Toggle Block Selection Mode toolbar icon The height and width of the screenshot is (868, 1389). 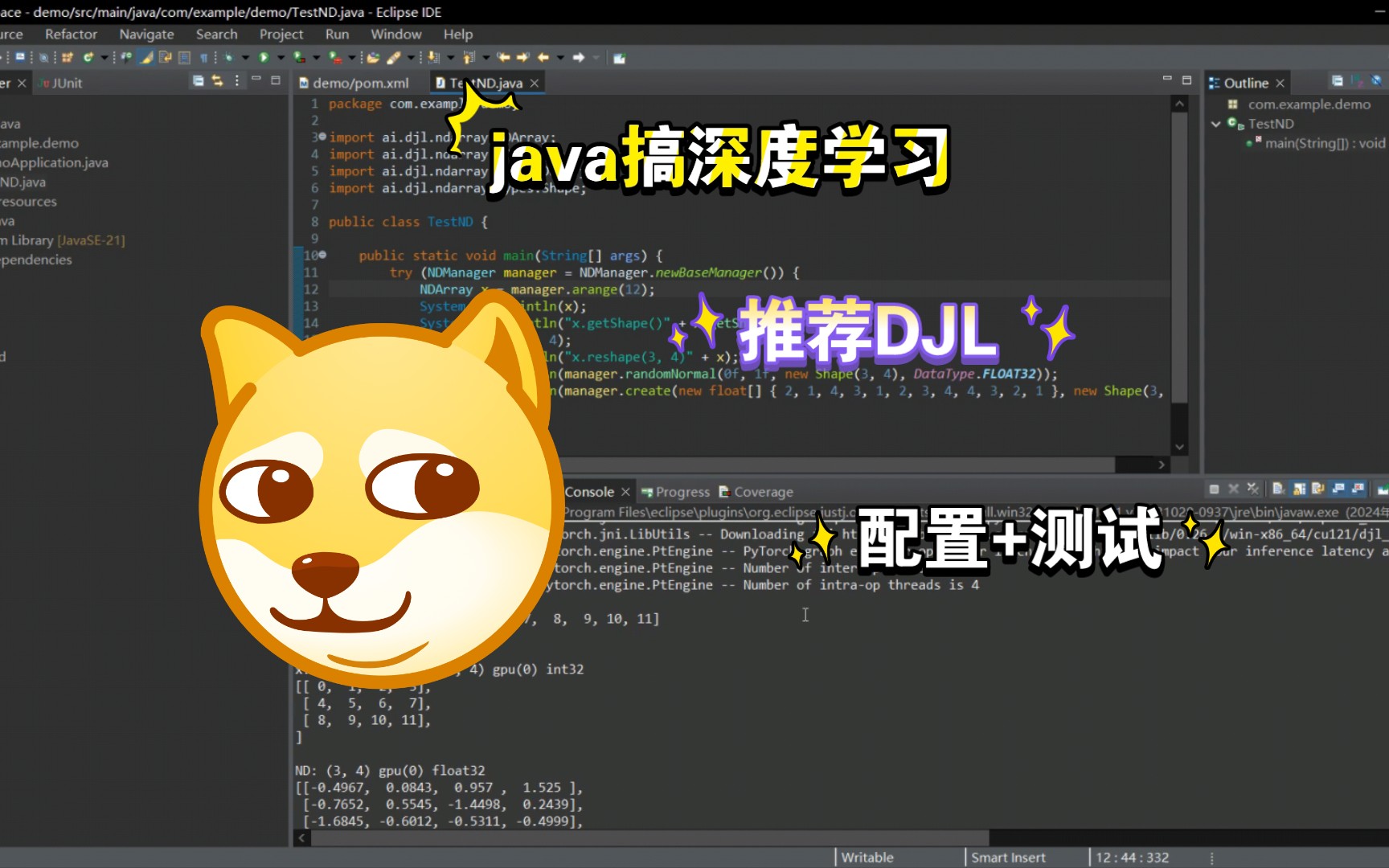tap(184, 57)
